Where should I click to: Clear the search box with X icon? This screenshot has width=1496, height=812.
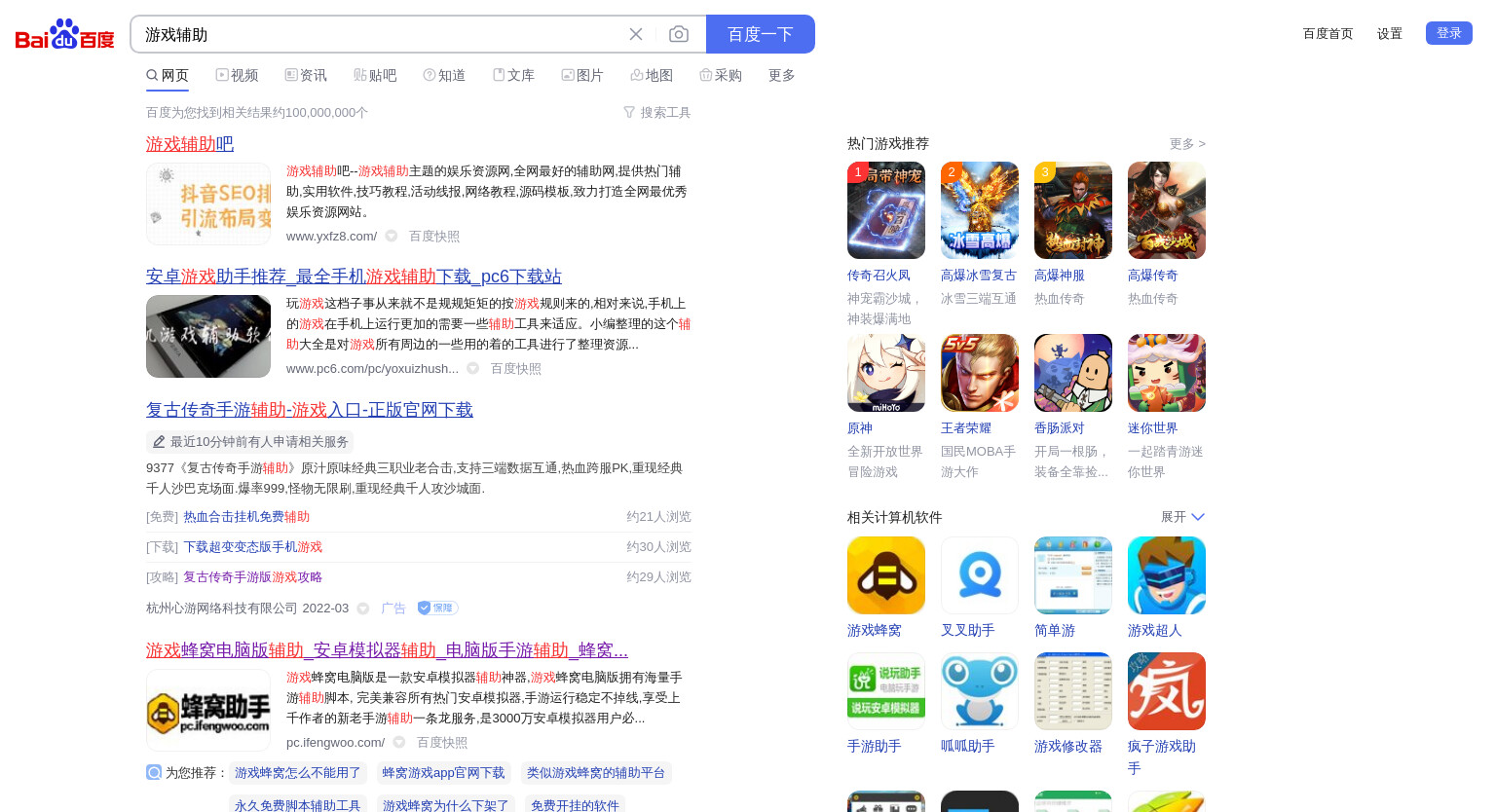pos(636,34)
